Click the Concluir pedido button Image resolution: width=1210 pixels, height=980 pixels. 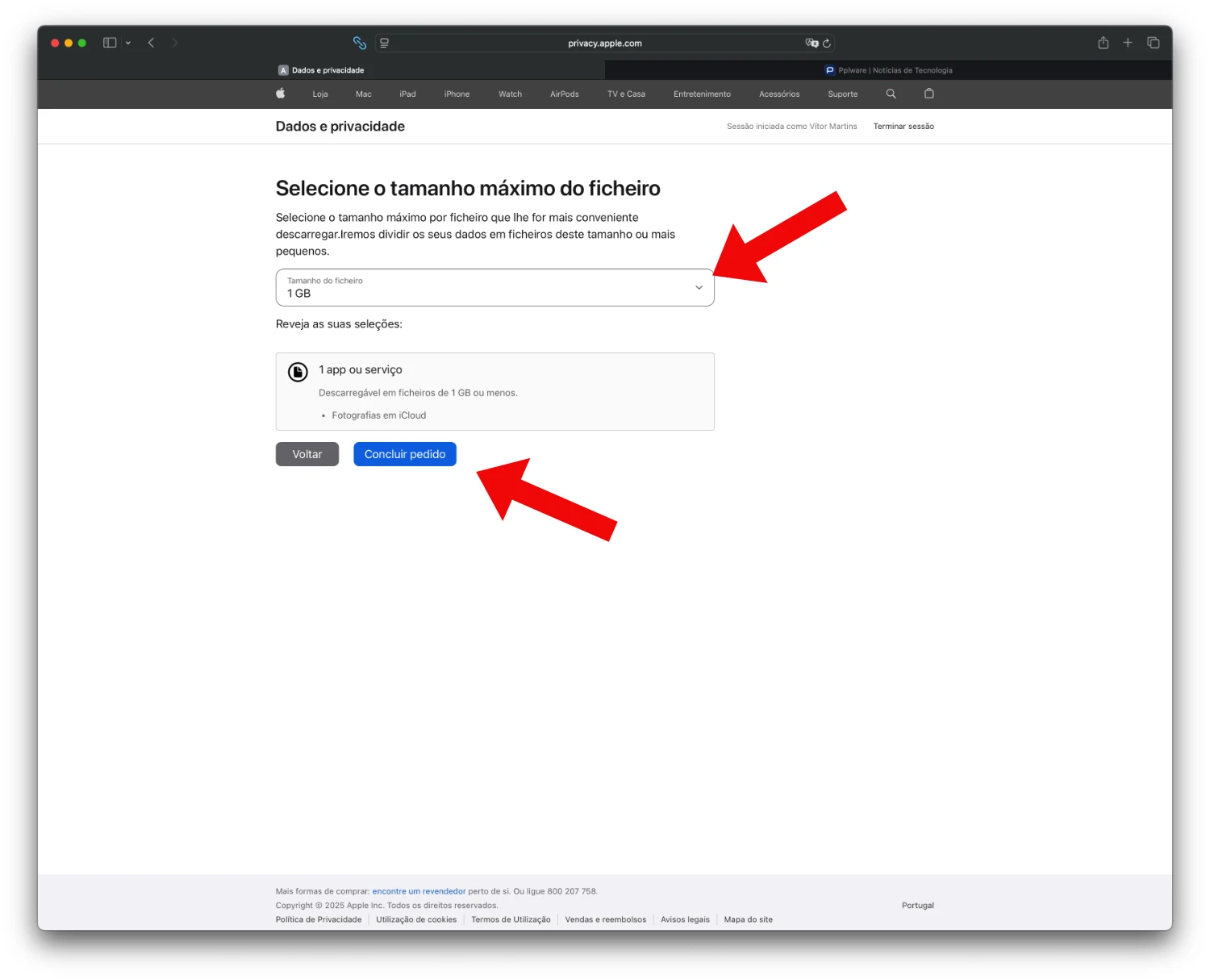[x=405, y=454]
